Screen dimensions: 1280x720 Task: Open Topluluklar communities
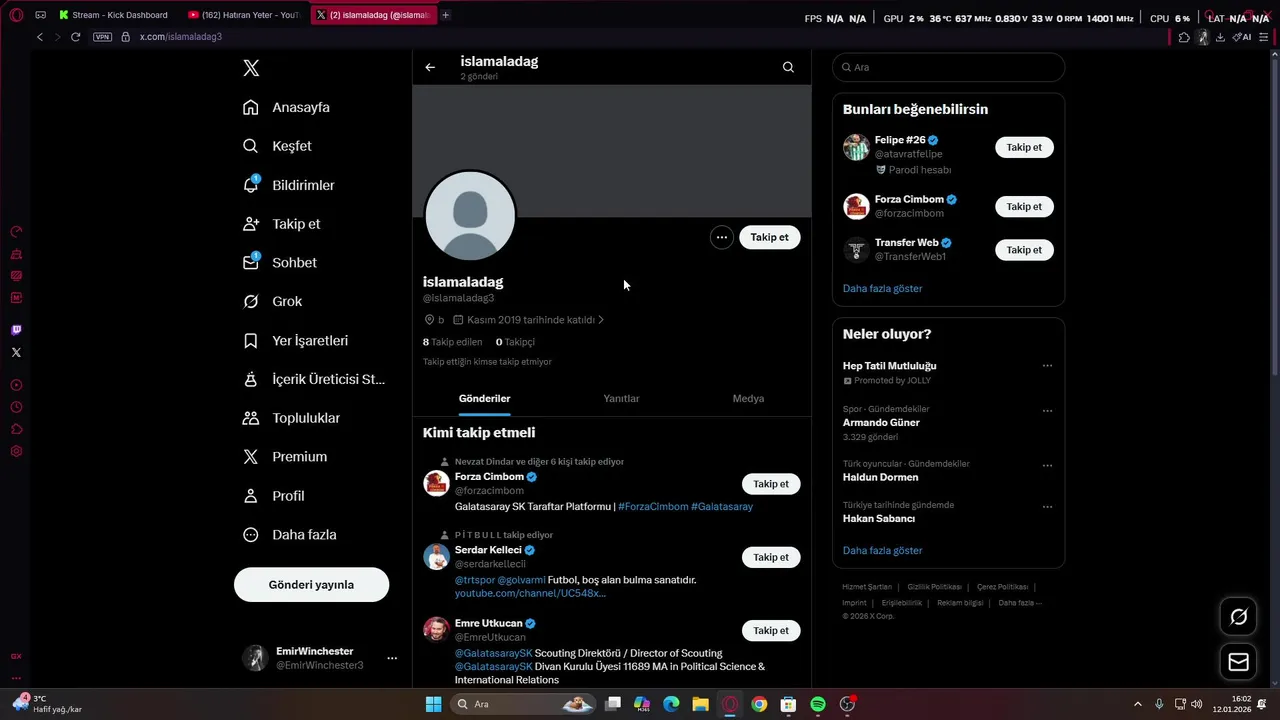point(291,418)
